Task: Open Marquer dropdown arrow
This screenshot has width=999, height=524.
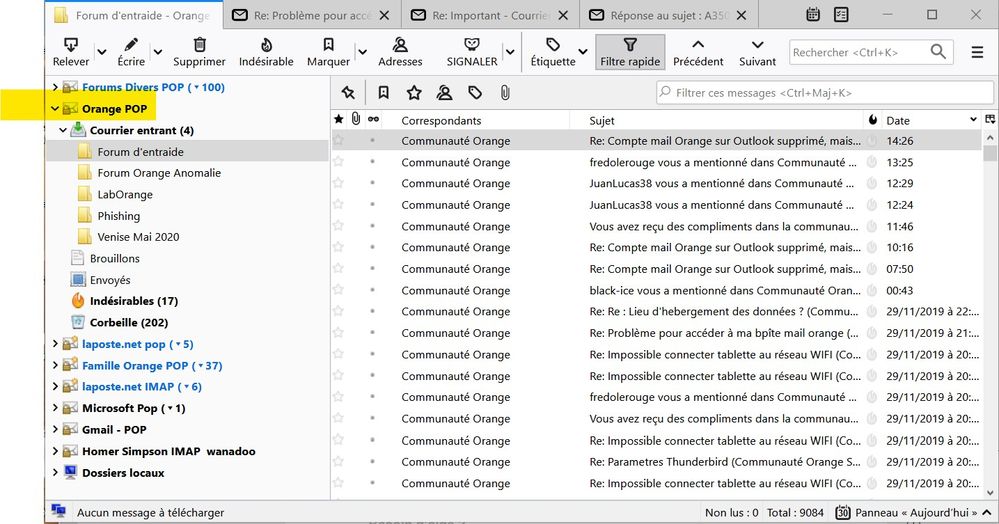Action: [362, 52]
